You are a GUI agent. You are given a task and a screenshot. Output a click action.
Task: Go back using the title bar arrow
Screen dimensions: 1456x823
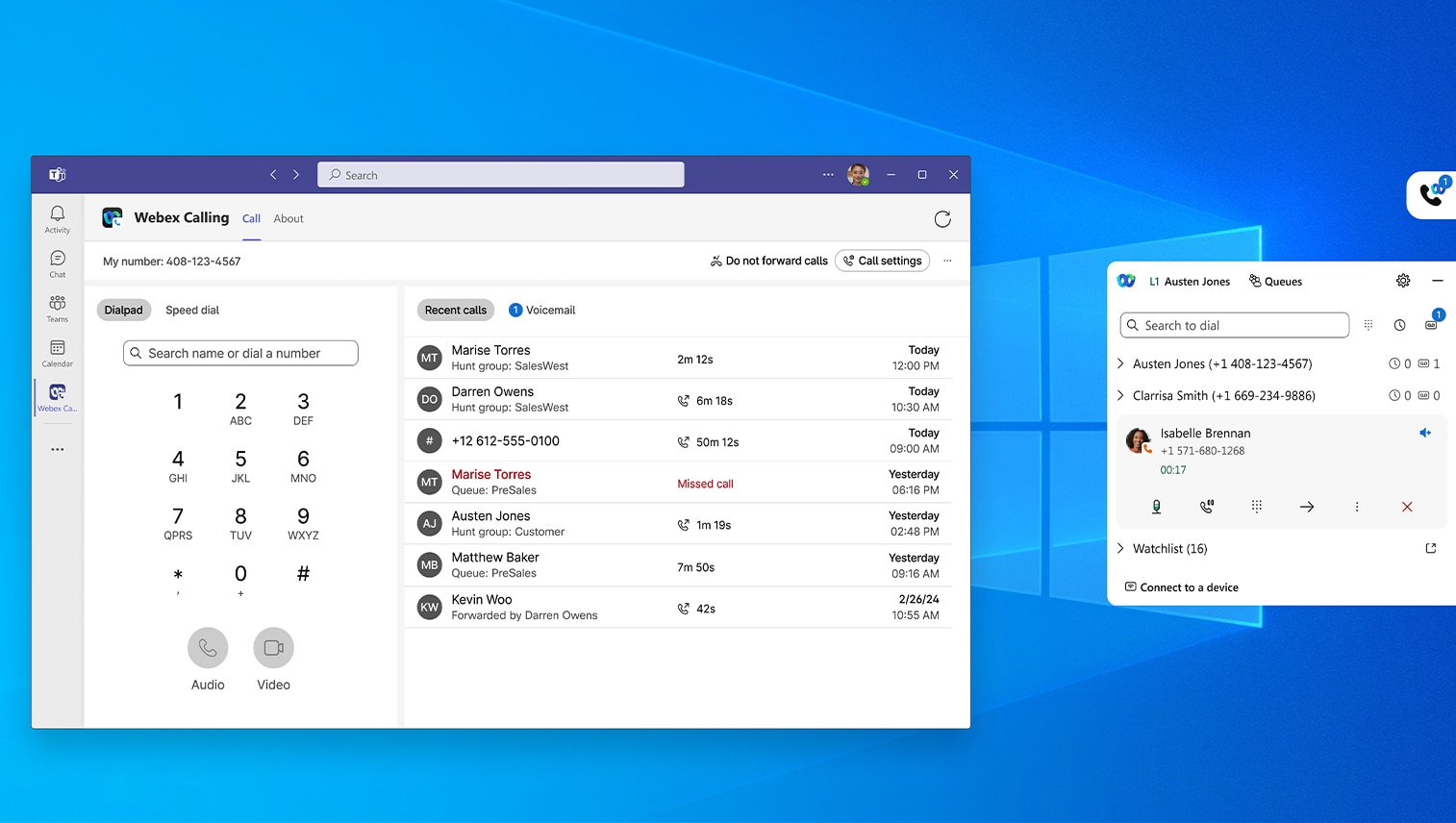273,174
